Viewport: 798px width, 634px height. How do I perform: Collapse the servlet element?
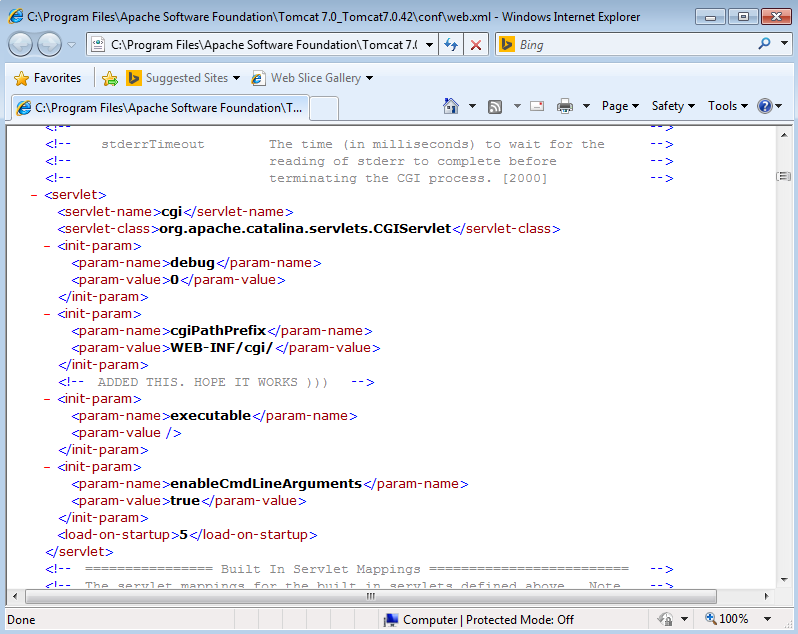coord(34,195)
